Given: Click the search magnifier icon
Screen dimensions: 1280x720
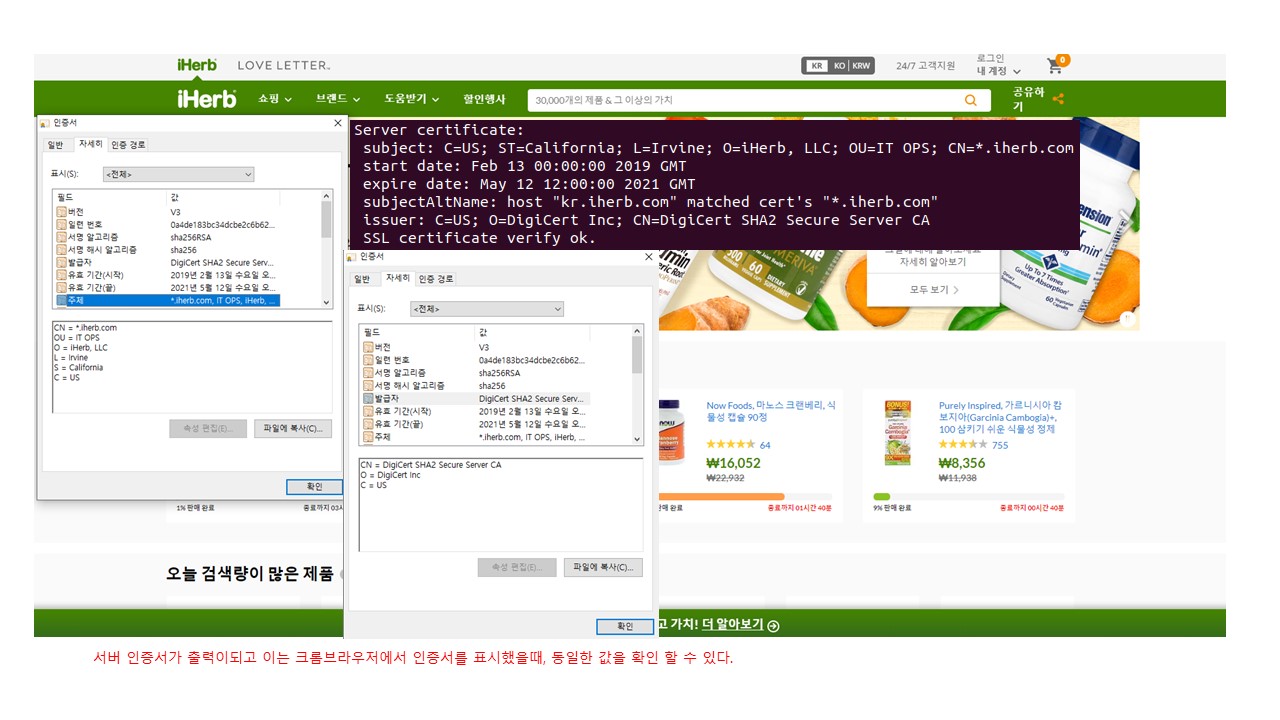Looking at the screenshot, I should click(x=970, y=100).
